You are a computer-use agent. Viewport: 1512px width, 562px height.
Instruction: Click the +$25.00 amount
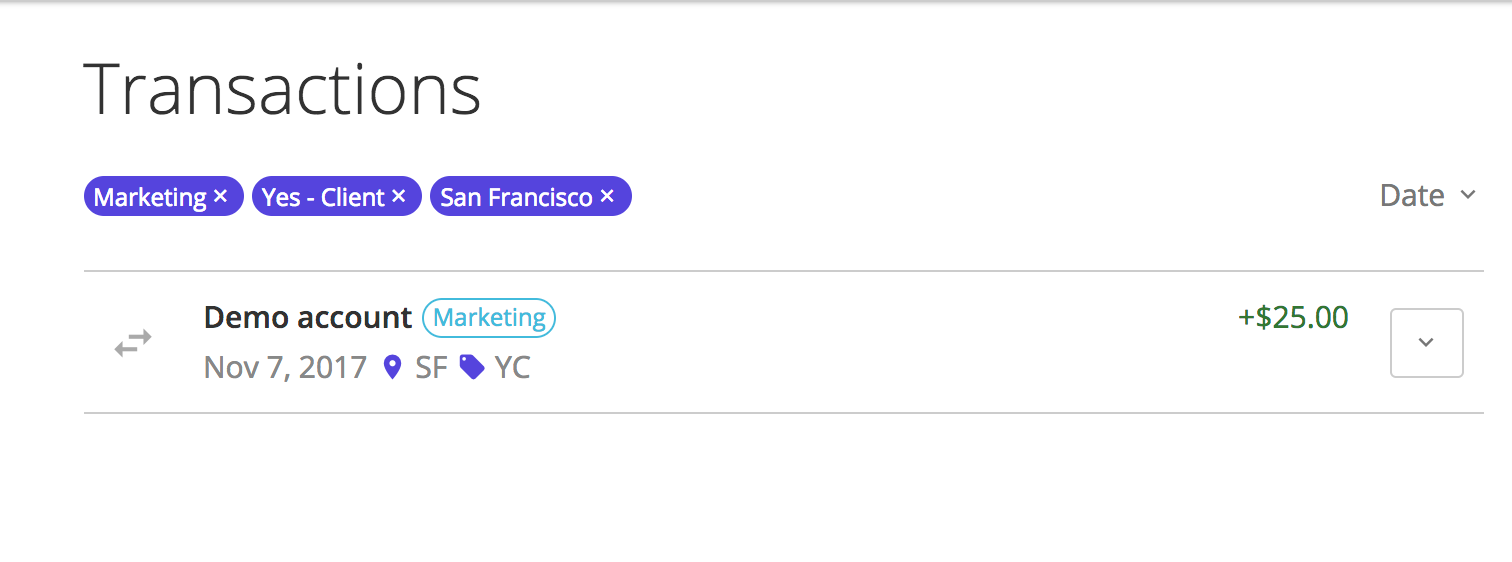pyautogui.click(x=1293, y=318)
